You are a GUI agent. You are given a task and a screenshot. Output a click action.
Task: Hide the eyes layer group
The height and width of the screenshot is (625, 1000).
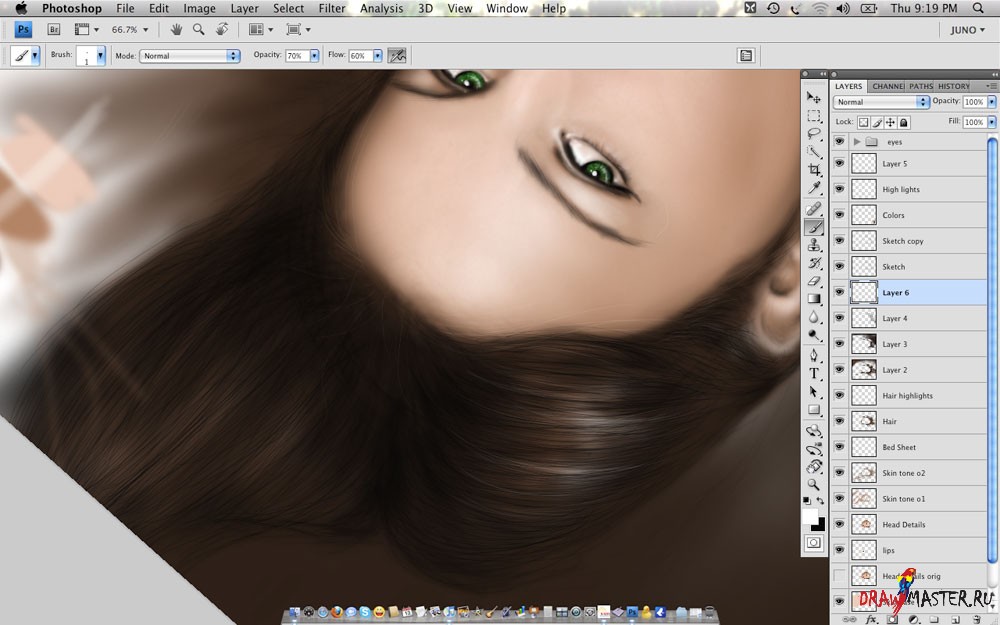[839, 142]
